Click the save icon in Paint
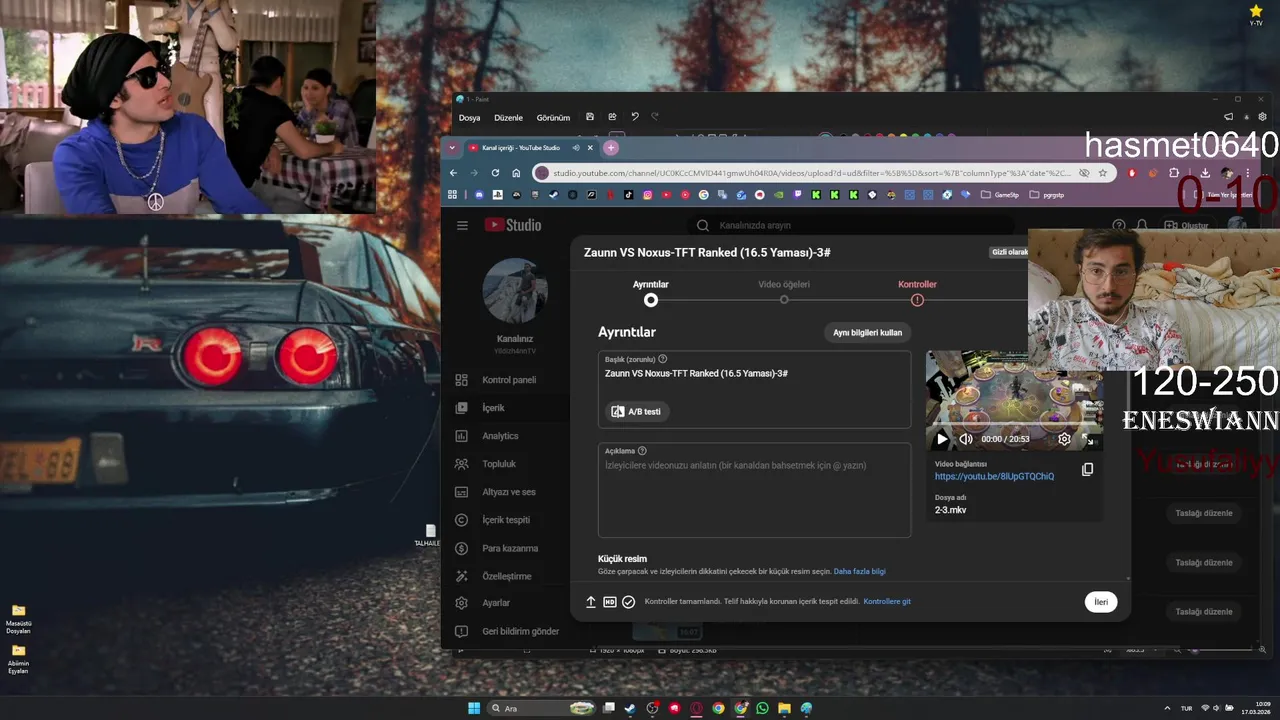The image size is (1280, 720). [x=590, y=117]
